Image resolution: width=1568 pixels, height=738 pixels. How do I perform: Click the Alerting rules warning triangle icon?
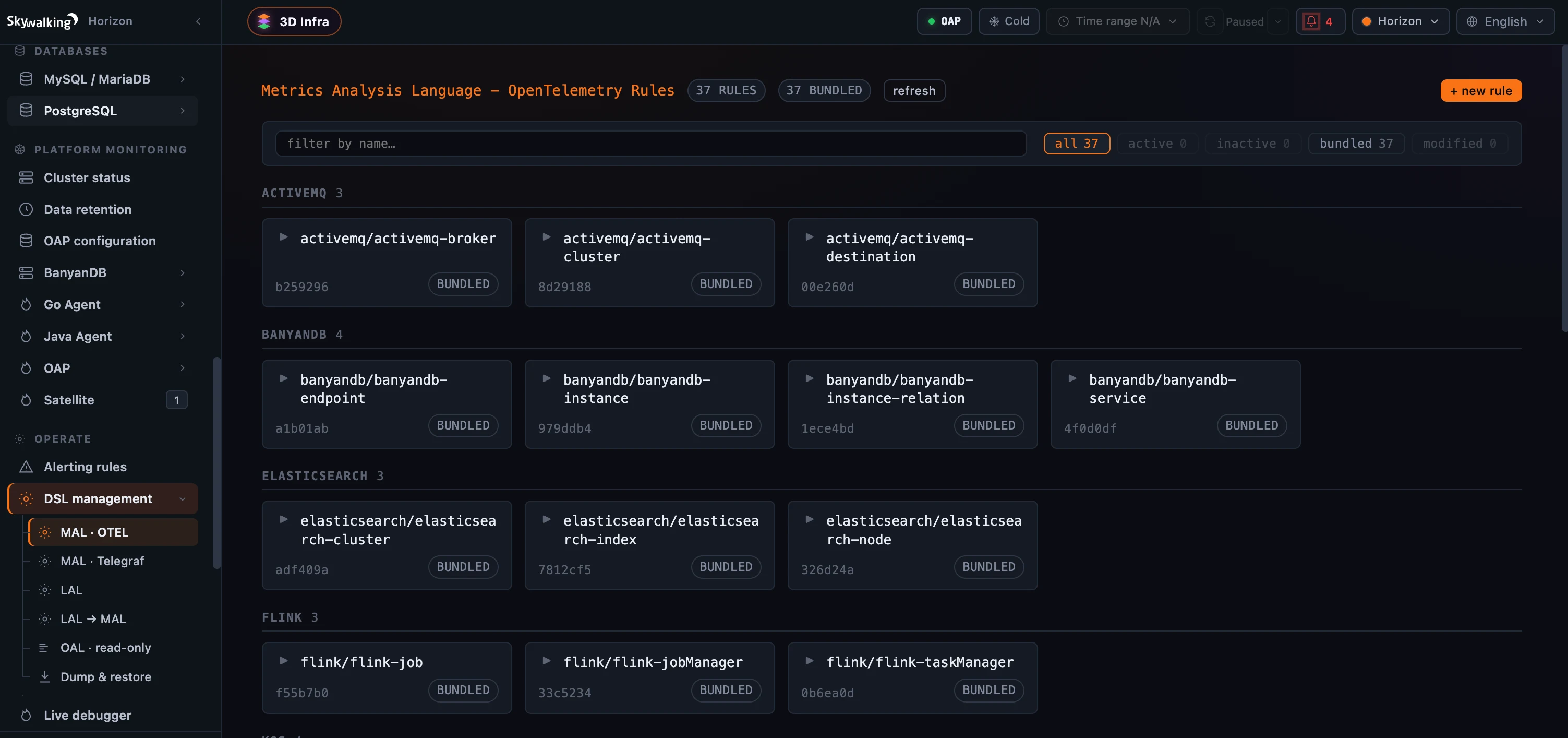point(26,467)
